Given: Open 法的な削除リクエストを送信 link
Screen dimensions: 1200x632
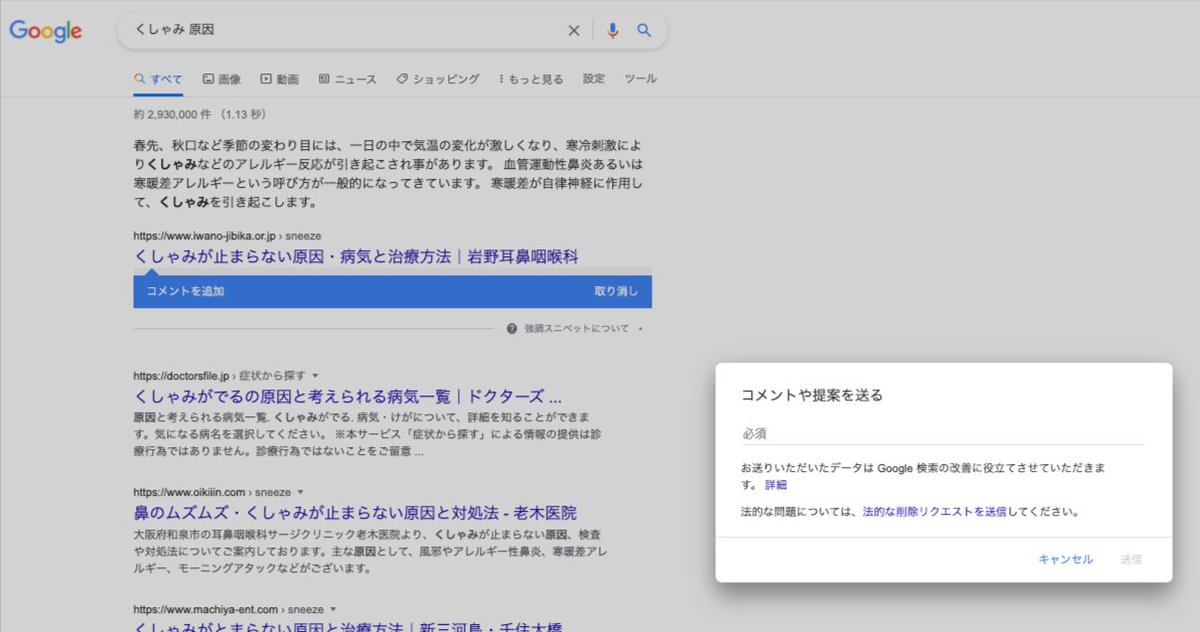Looking at the screenshot, I should pos(934,512).
